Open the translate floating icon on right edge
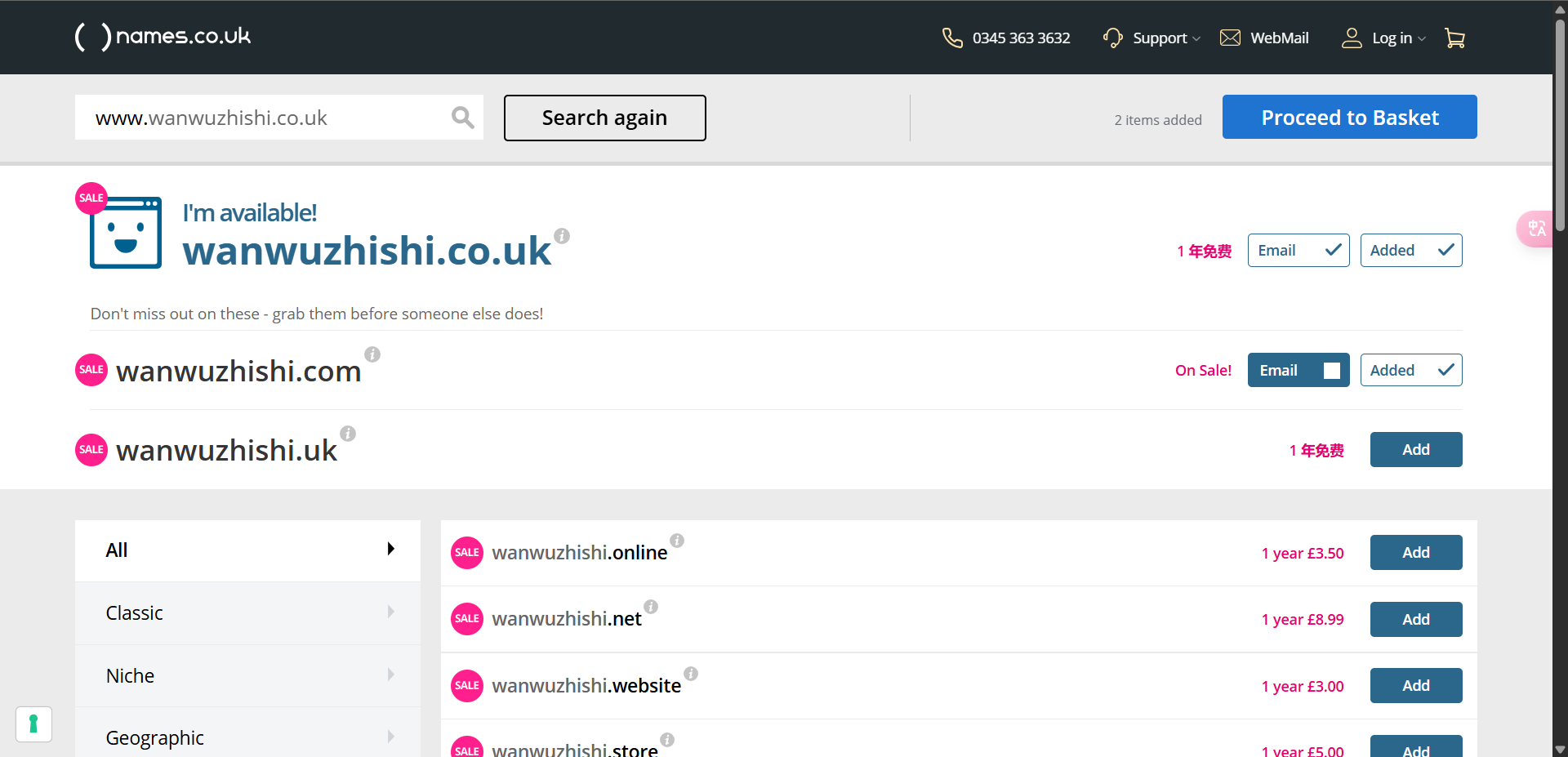The image size is (1568, 757). (x=1536, y=229)
